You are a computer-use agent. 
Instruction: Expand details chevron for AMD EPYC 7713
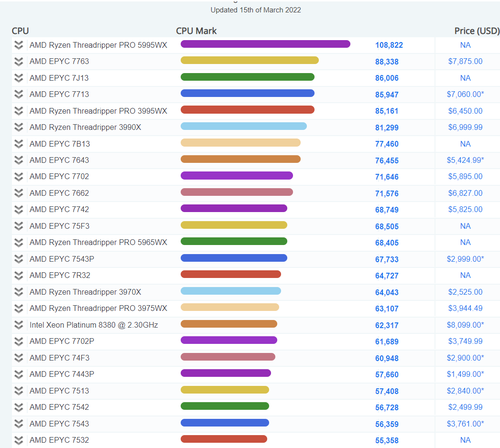pos(19,94)
